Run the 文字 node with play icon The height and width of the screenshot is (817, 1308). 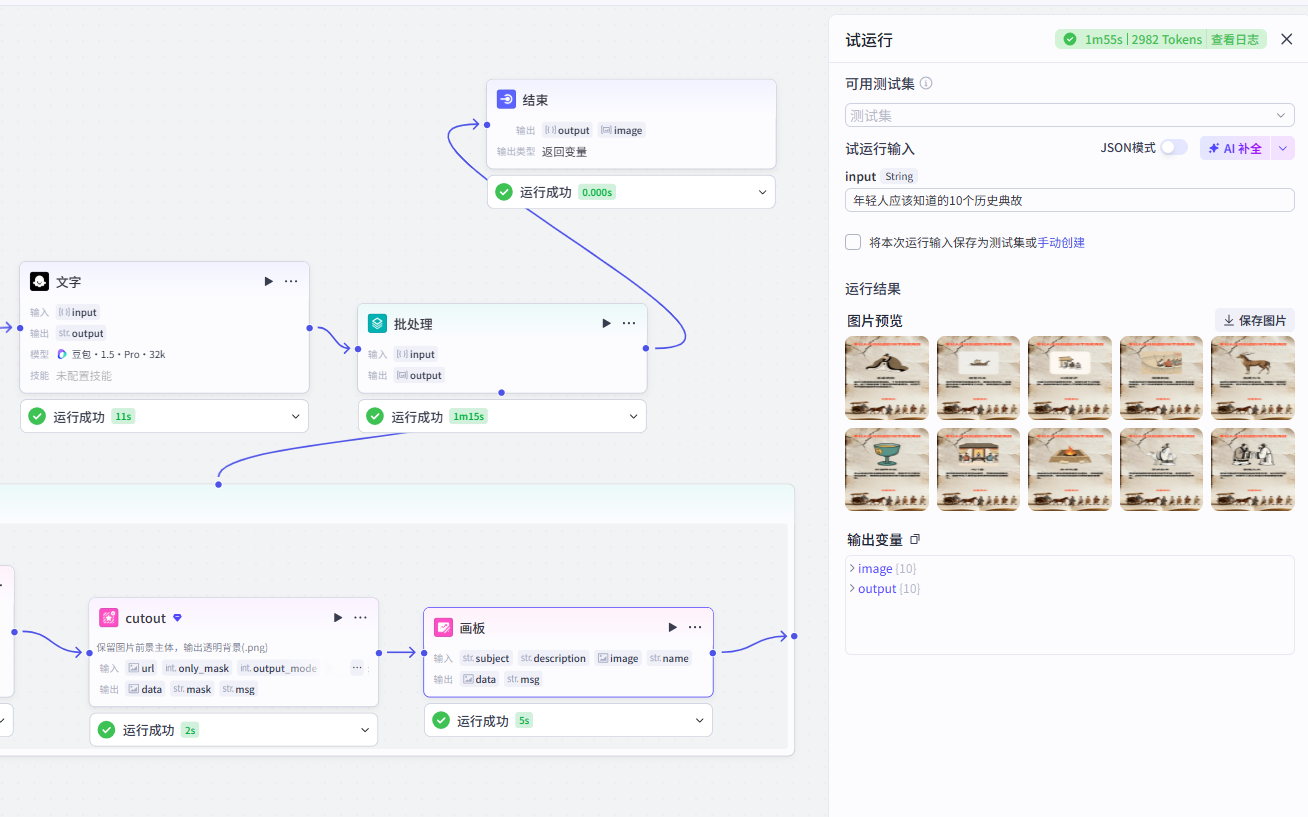coord(268,282)
